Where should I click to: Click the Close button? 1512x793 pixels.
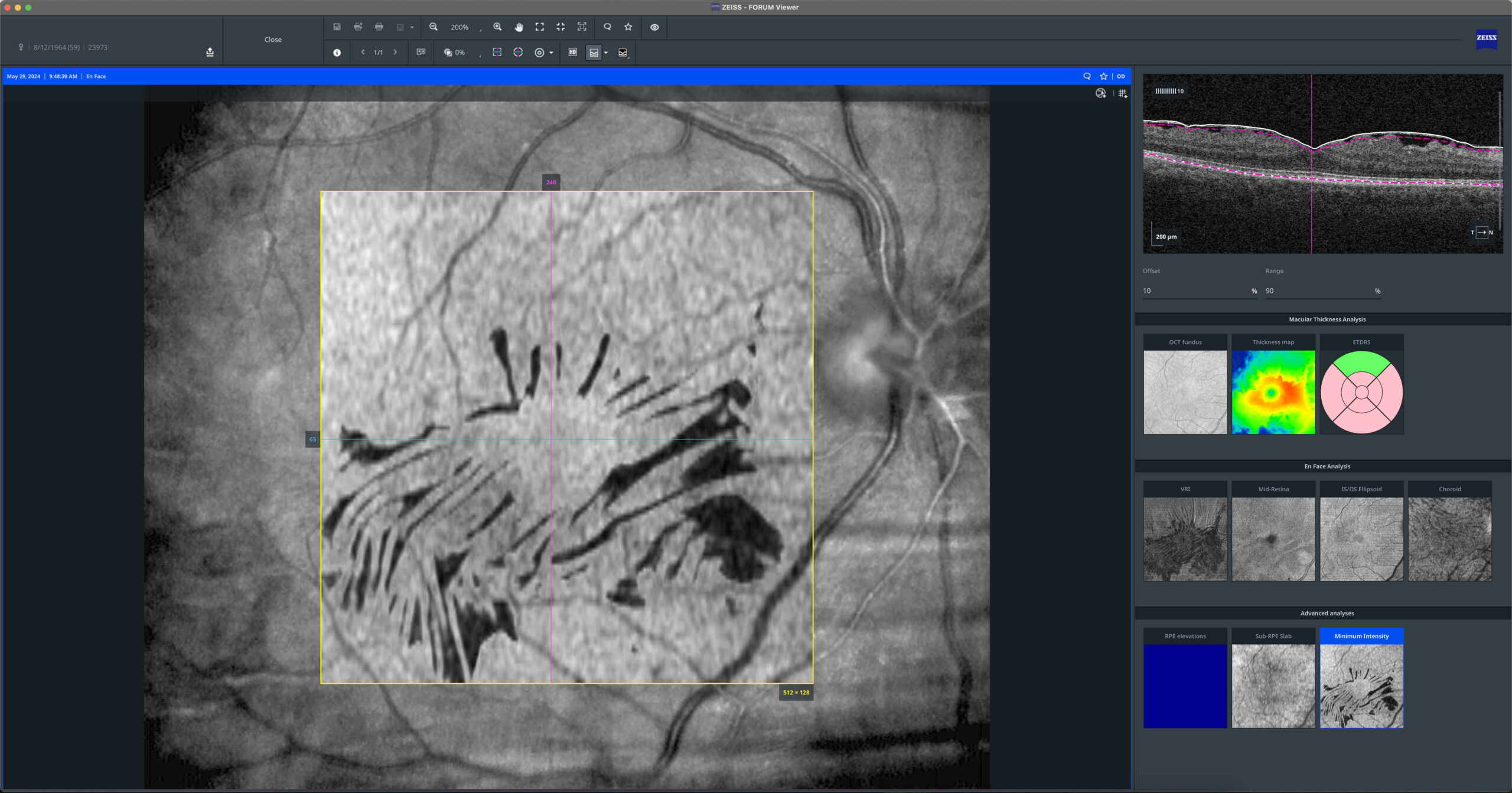click(x=273, y=40)
